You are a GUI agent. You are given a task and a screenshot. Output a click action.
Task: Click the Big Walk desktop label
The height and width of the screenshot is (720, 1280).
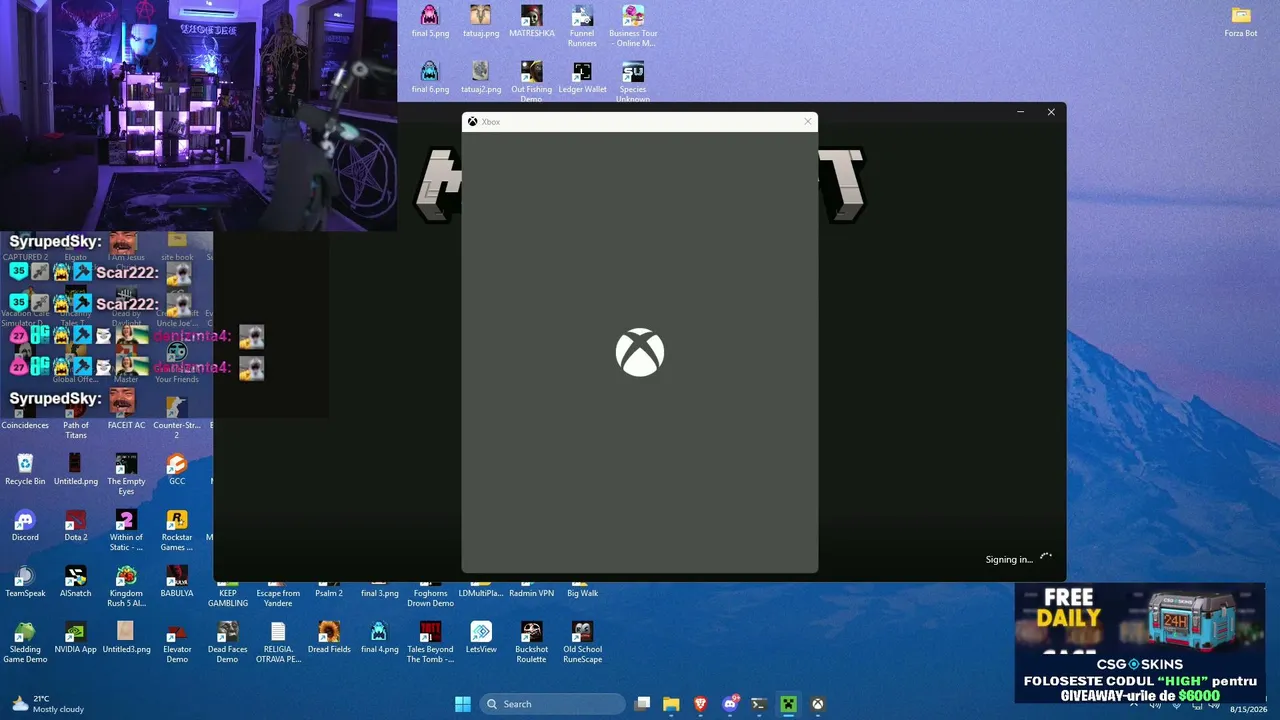pyautogui.click(x=582, y=593)
